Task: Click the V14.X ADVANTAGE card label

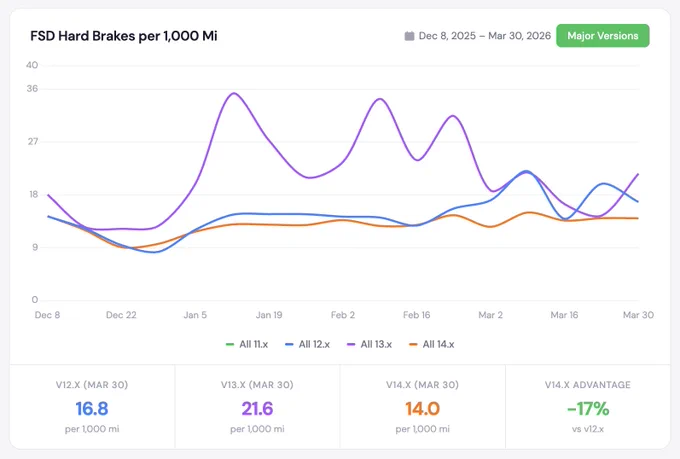Action: pos(588,385)
